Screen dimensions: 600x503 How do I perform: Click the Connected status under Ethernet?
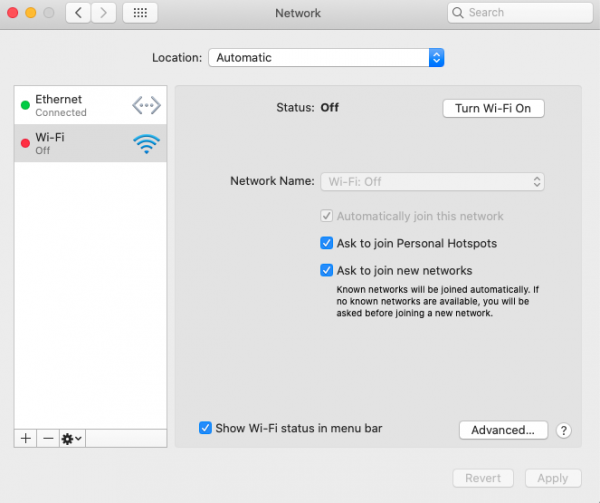[x=61, y=113]
